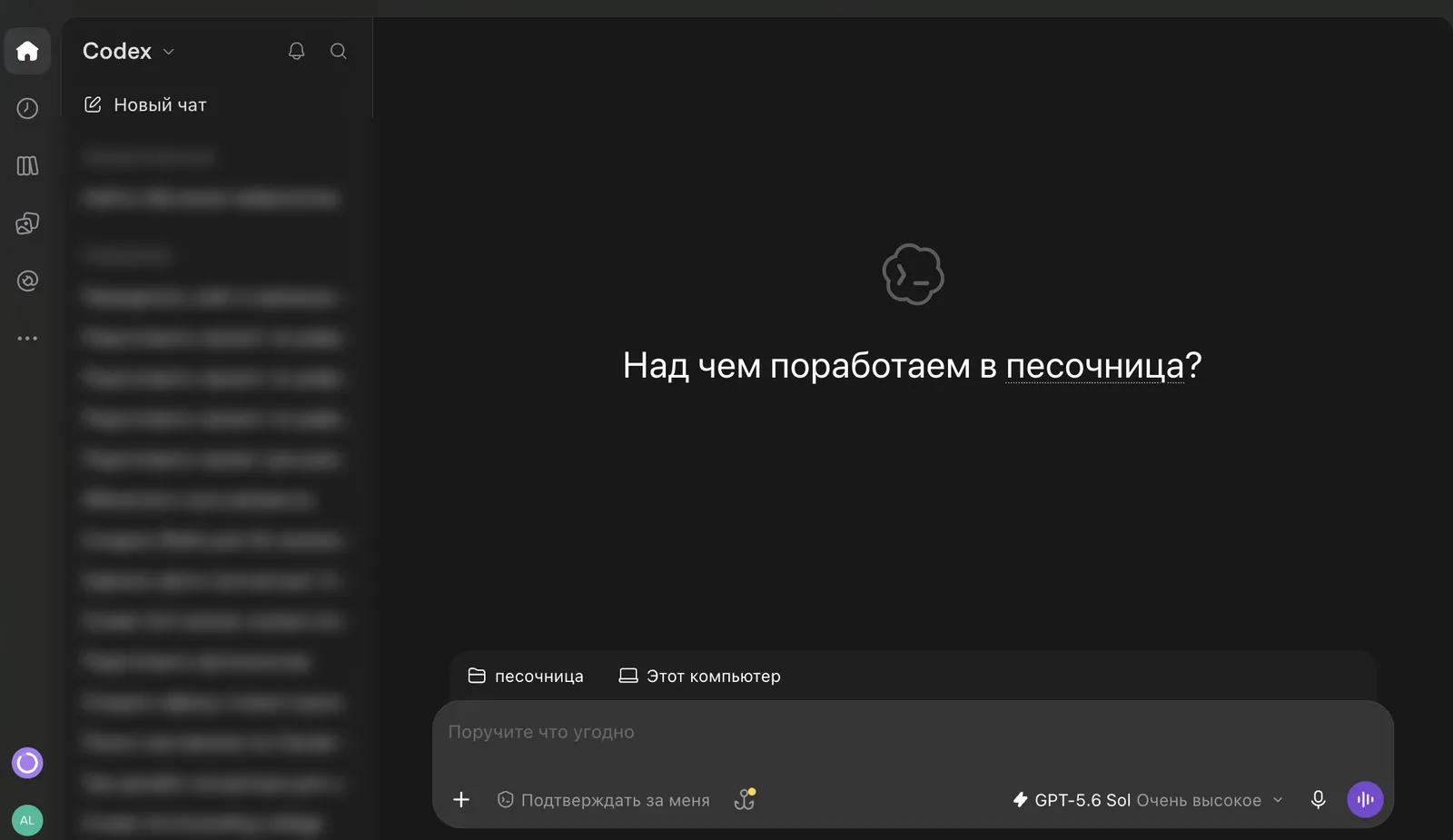Start a new chat via "Новый чат"
This screenshot has width=1453, height=840.
[x=145, y=104]
